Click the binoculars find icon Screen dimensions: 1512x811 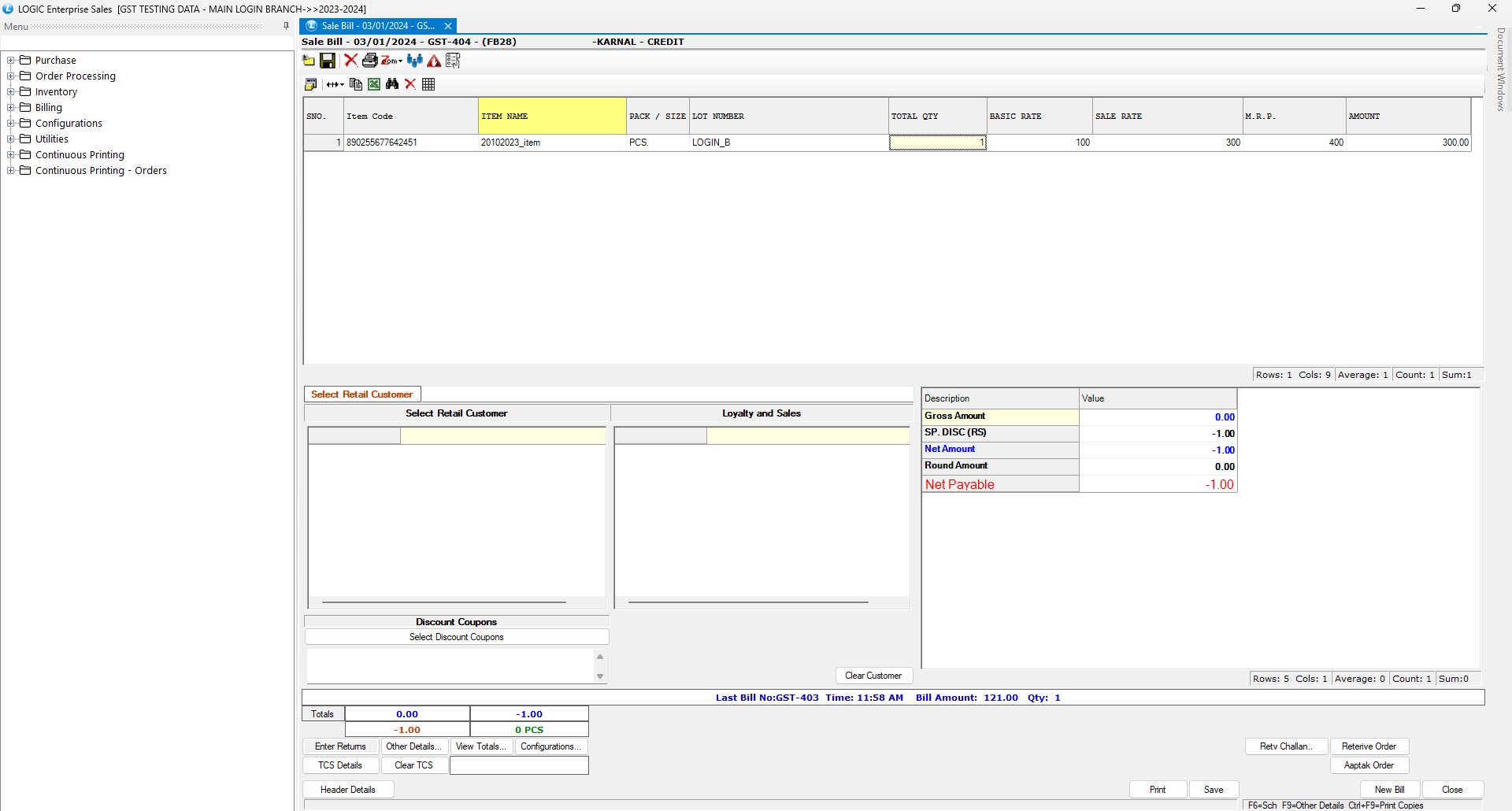point(392,84)
